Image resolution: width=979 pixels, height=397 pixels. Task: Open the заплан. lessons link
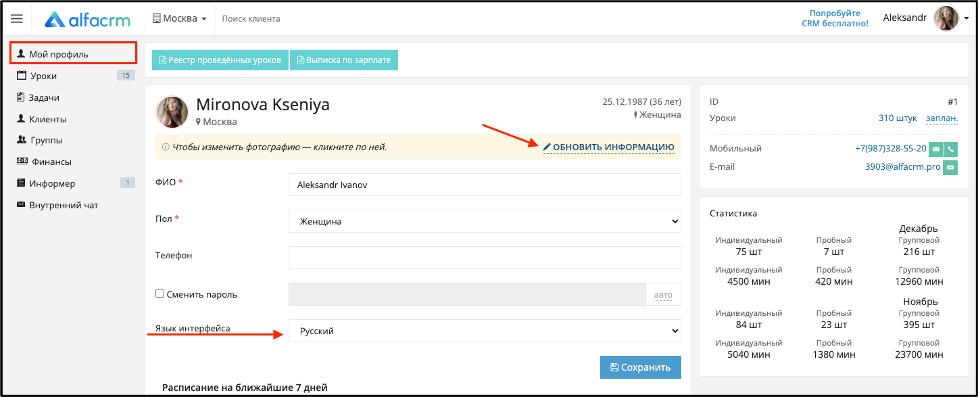click(942, 118)
